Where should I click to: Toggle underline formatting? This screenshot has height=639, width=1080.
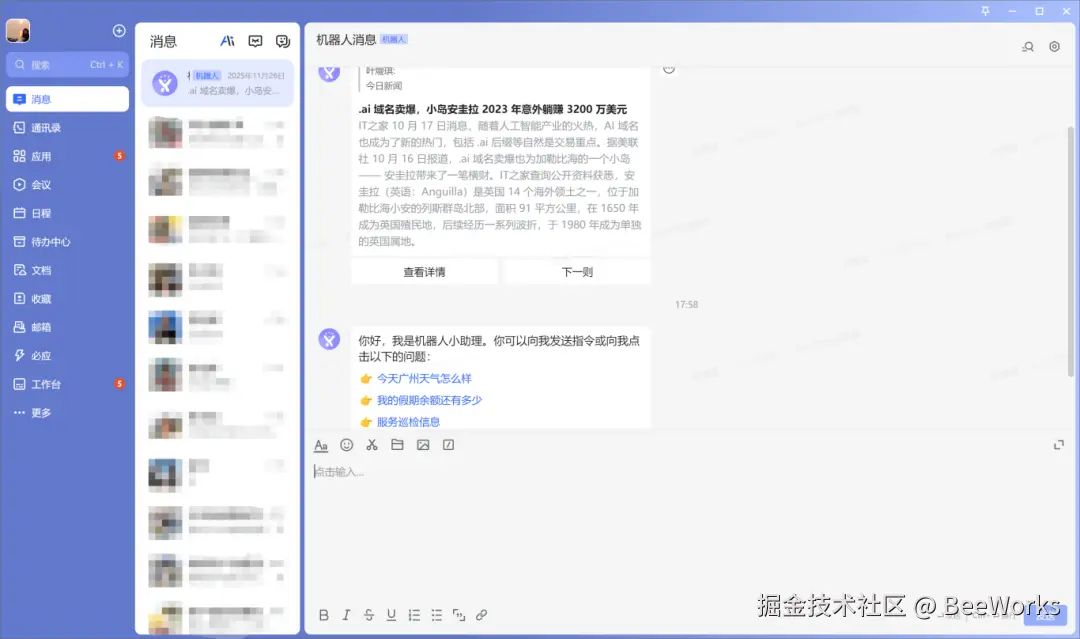point(390,615)
